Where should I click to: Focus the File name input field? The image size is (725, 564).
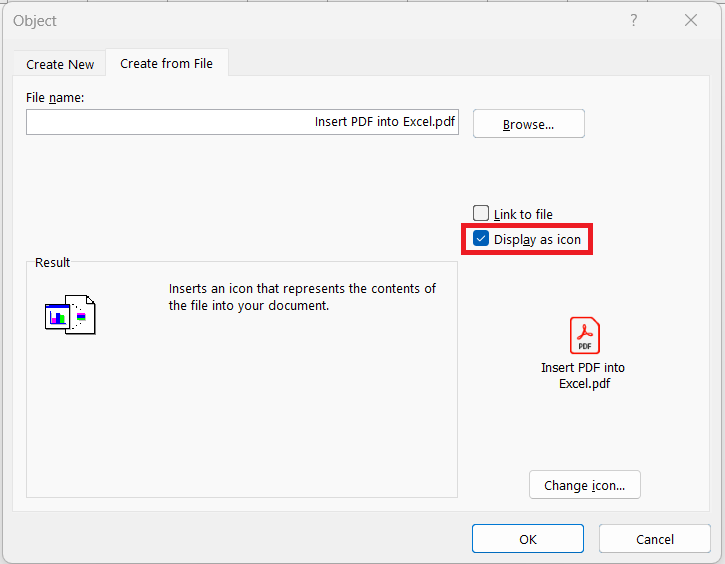click(x=242, y=122)
